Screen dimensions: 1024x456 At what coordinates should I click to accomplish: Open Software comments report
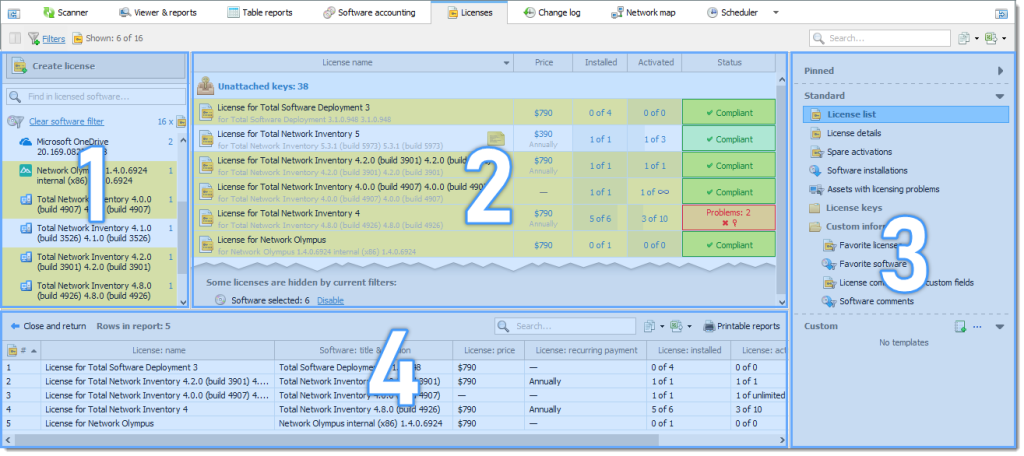point(876,301)
